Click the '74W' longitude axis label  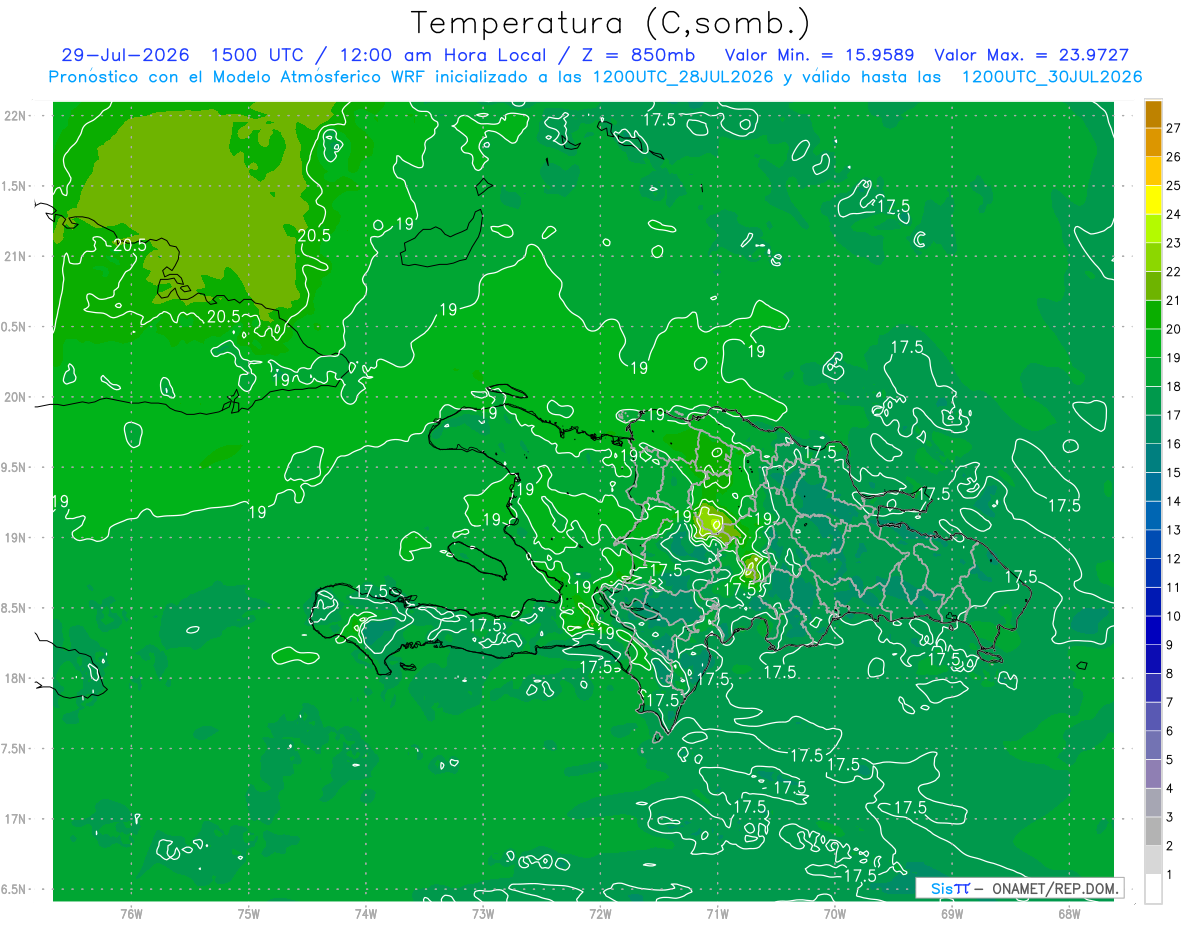click(x=366, y=913)
